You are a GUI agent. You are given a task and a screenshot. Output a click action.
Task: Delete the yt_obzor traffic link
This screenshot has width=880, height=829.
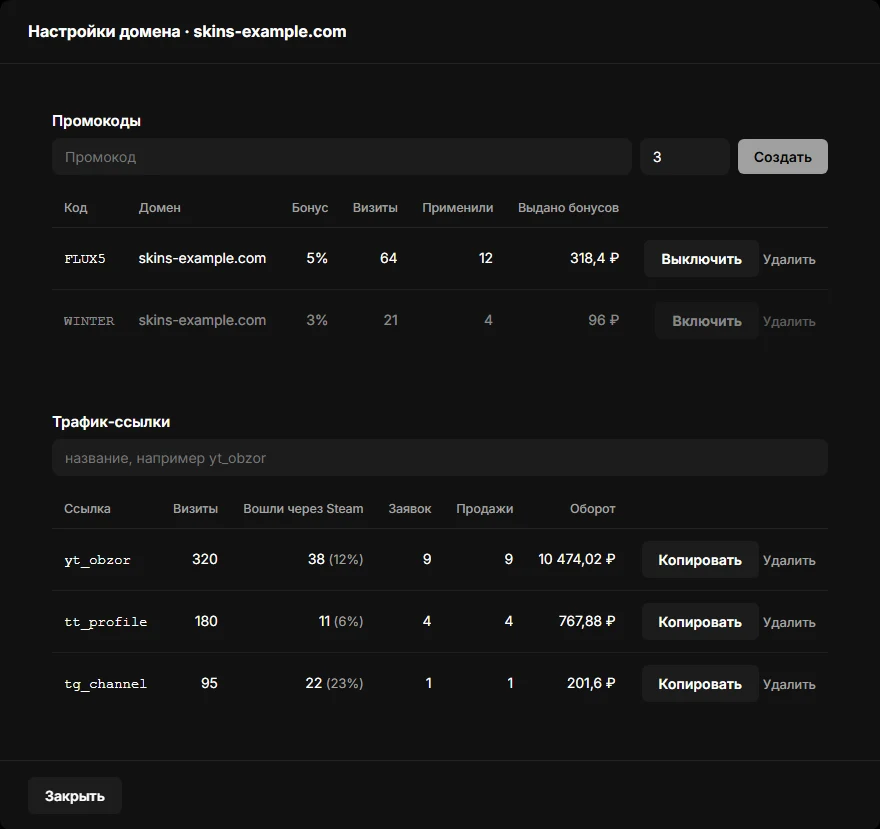[789, 560]
